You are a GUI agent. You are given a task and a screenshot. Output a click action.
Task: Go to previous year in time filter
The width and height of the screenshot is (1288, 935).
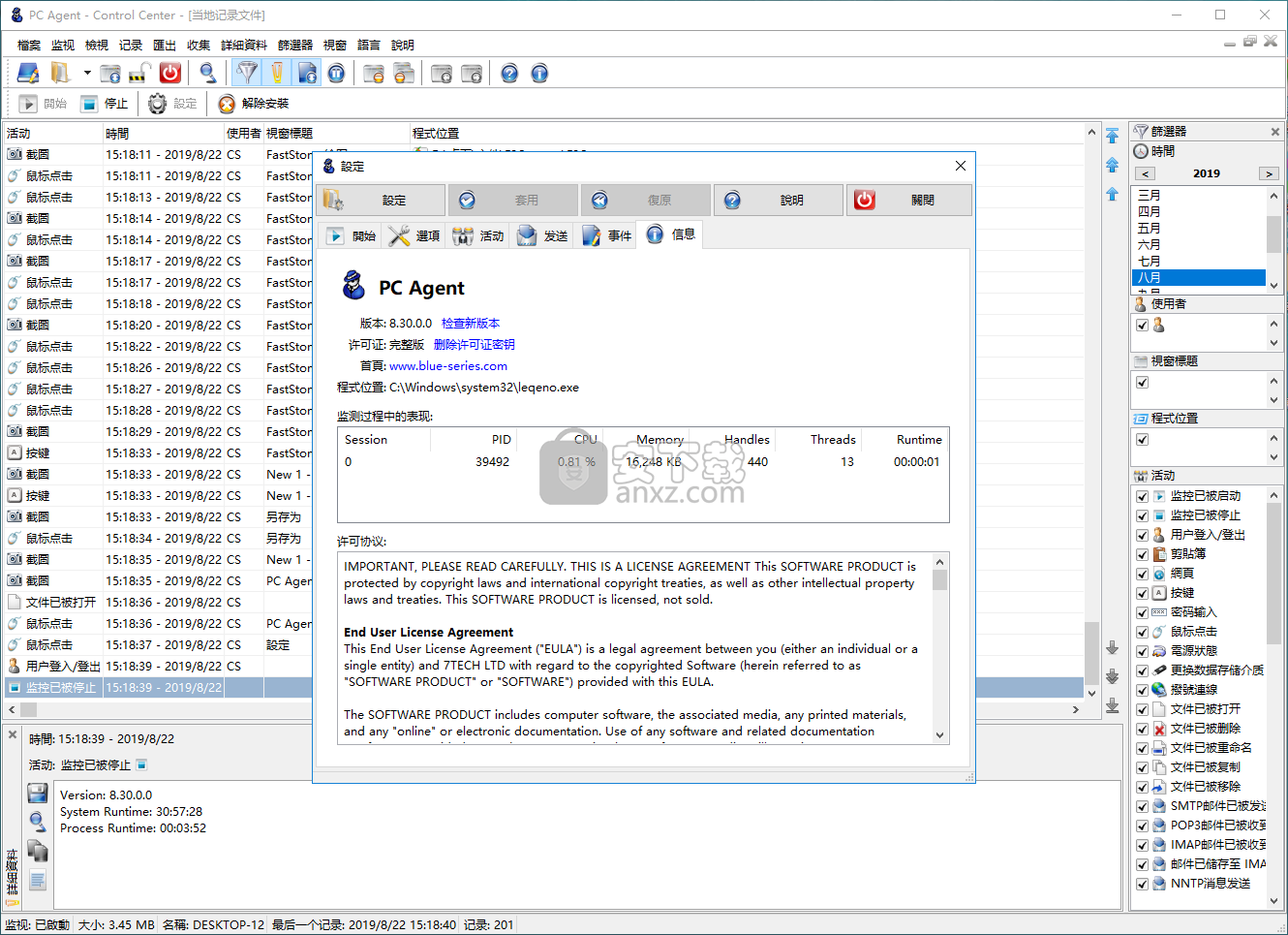pos(1146,174)
